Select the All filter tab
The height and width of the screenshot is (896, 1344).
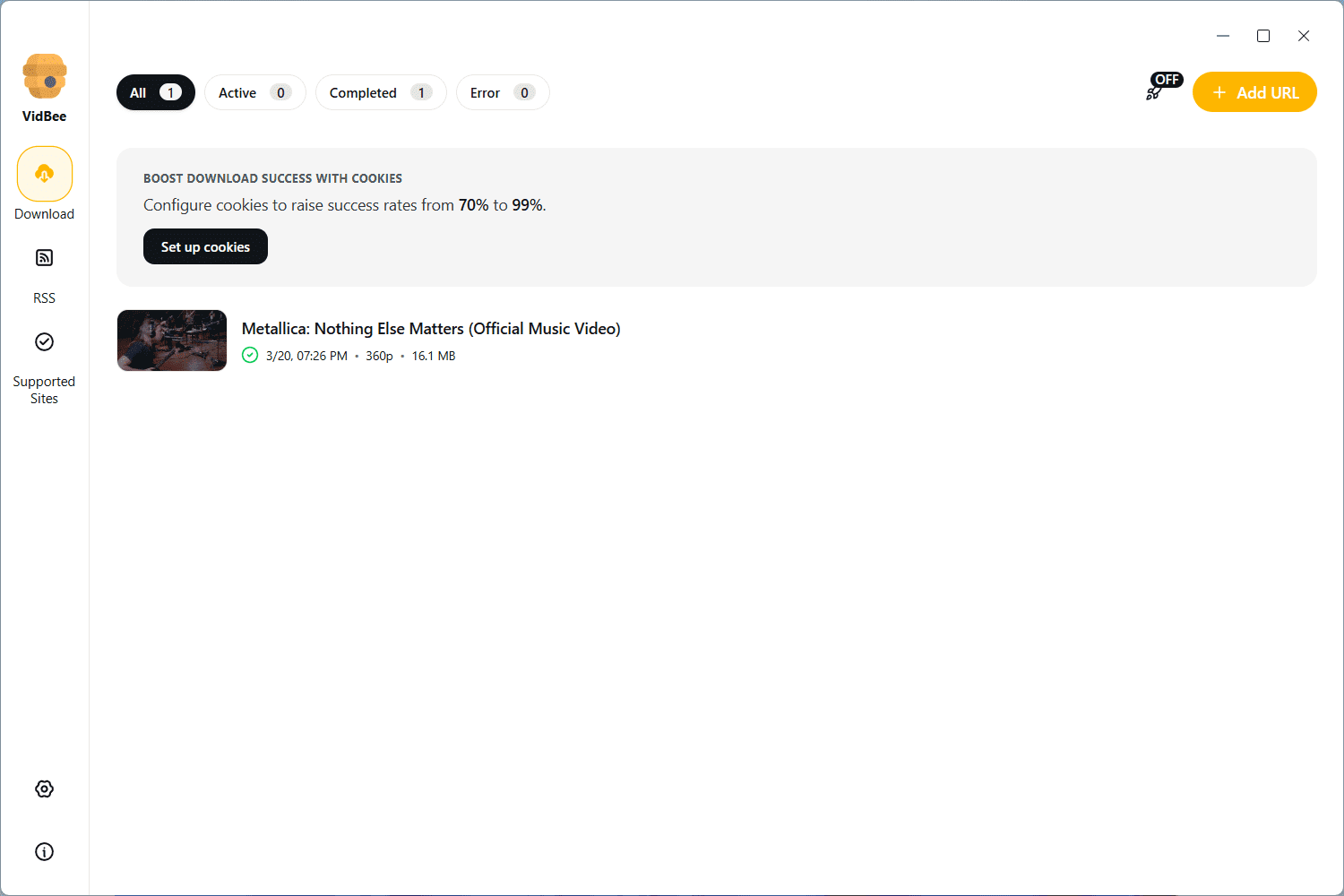[156, 92]
